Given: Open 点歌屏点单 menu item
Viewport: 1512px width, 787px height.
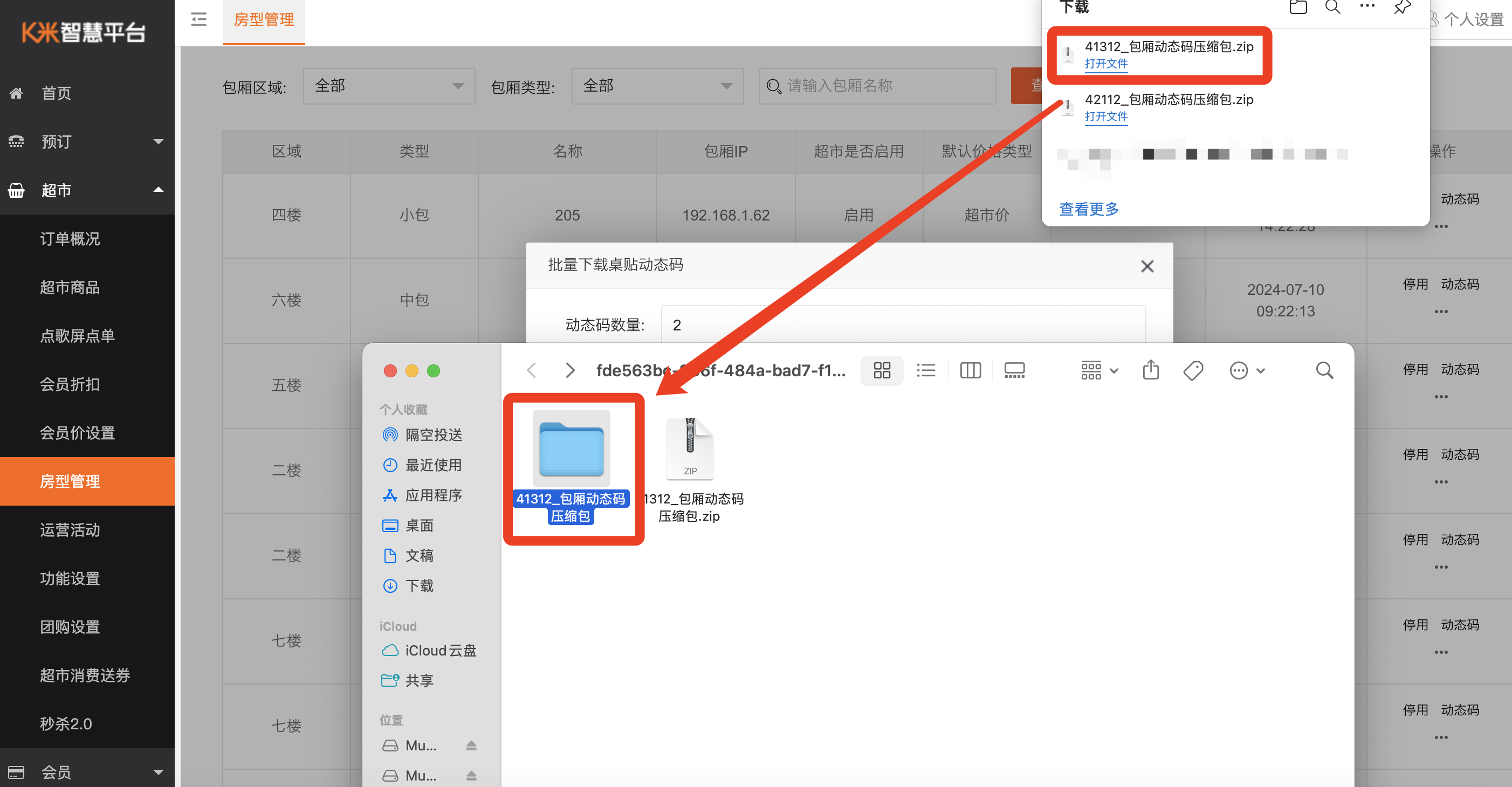Looking at the screenshot, I should 78,336.
